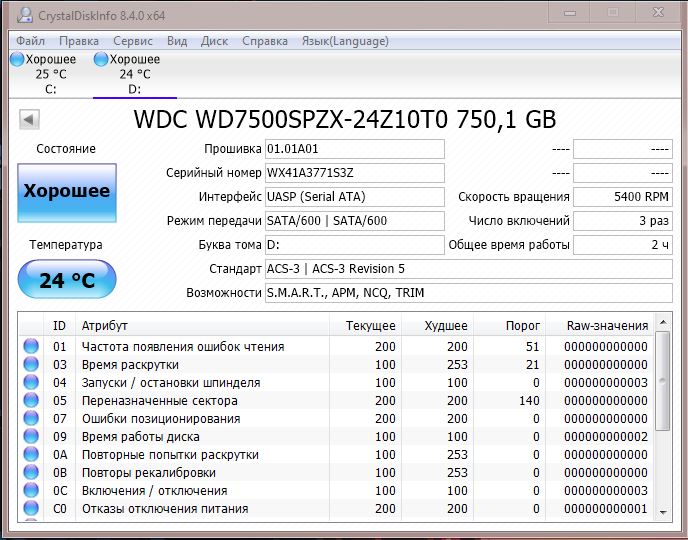Select row Ошибки позиционирования
The image size is (688, 540).
[337, 418]
